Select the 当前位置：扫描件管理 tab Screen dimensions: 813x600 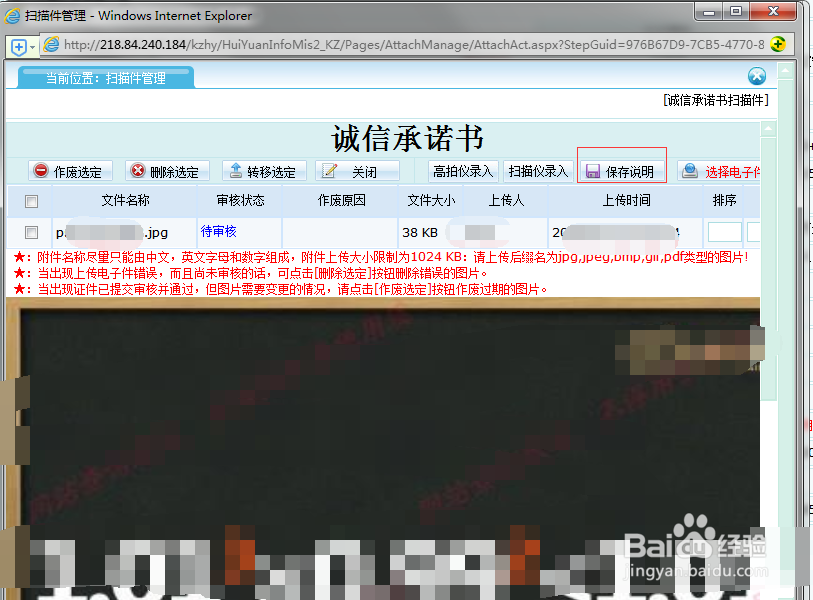pos(106,78)
